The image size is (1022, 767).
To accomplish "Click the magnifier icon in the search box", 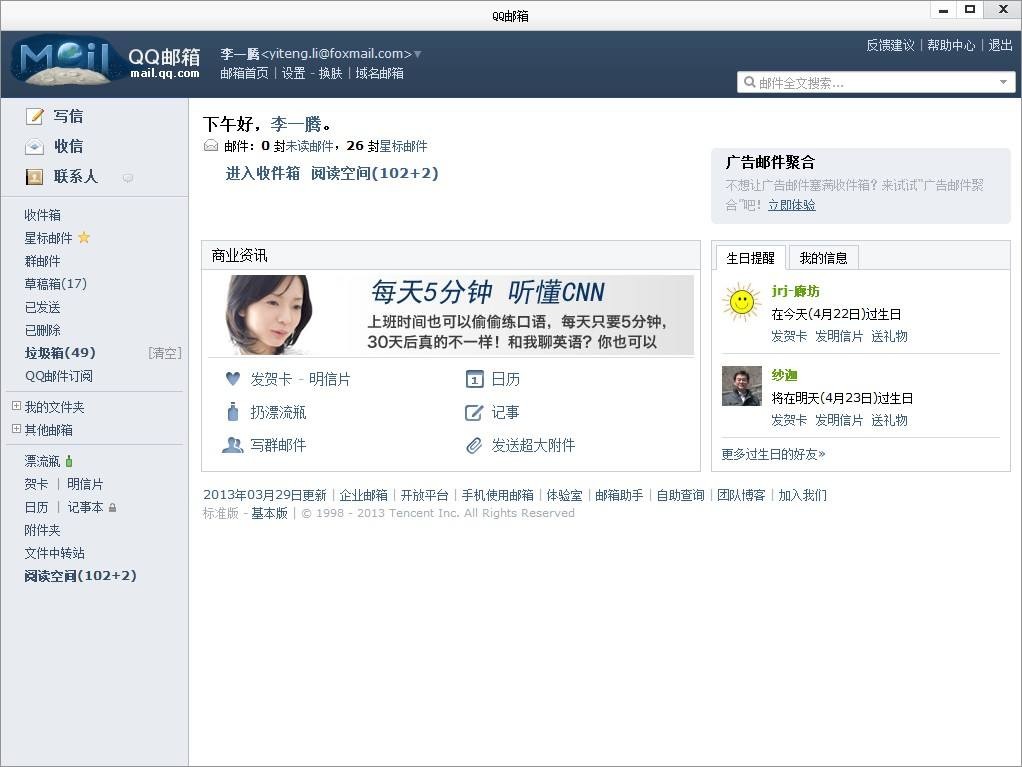I will [748, 81].
